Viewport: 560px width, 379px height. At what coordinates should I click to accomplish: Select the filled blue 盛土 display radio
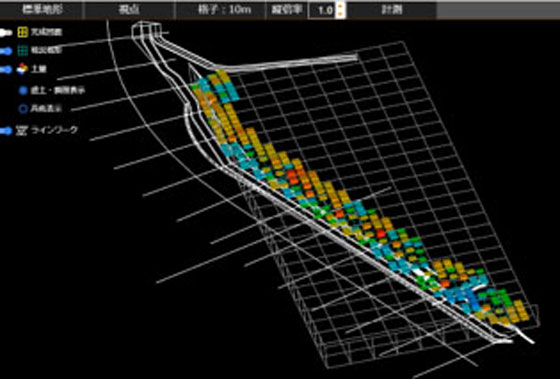pos(23,90)
